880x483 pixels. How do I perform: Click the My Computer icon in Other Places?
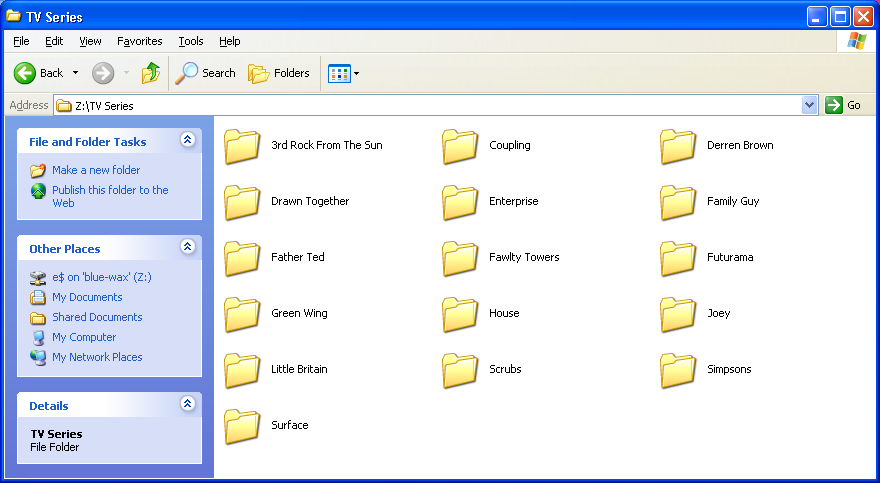(x=38, y=338)
